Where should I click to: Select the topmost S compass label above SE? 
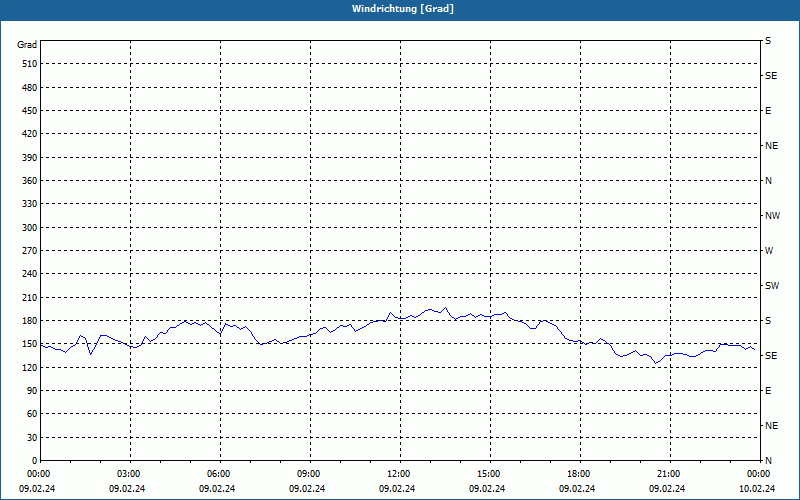point(768,41)
